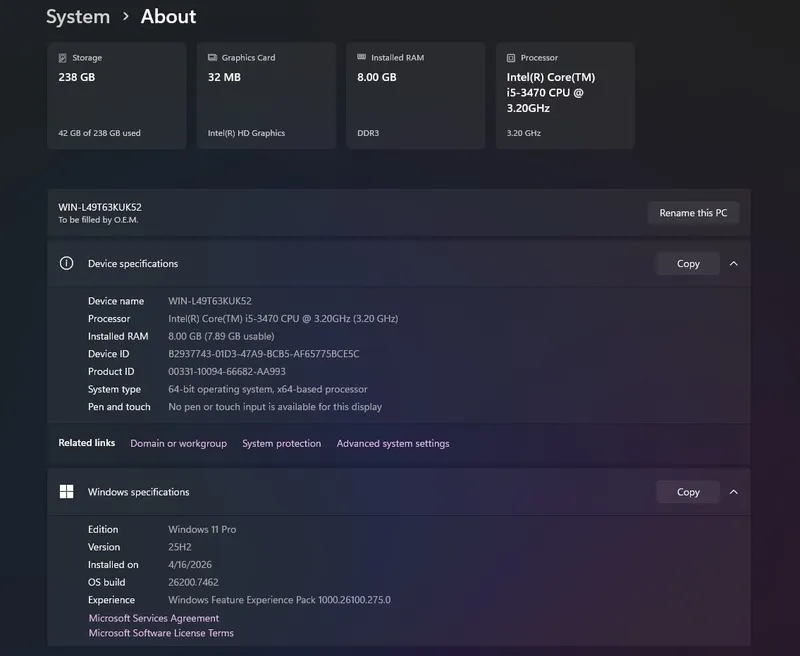Click Product ID value 00331-10094-66682-AA993

227,371
